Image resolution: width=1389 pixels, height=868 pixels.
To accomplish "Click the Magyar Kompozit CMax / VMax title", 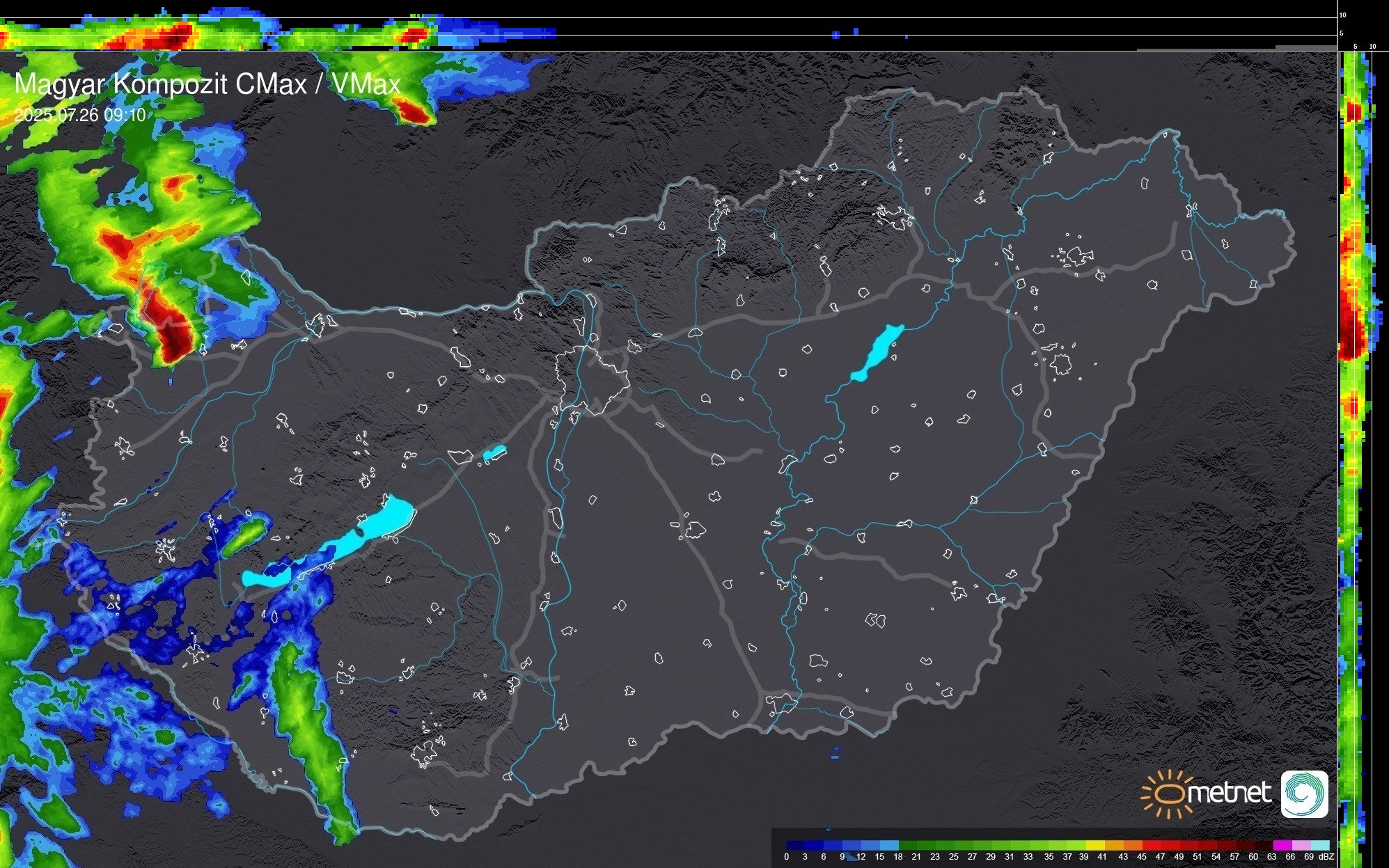I will (x=207, y=84).
